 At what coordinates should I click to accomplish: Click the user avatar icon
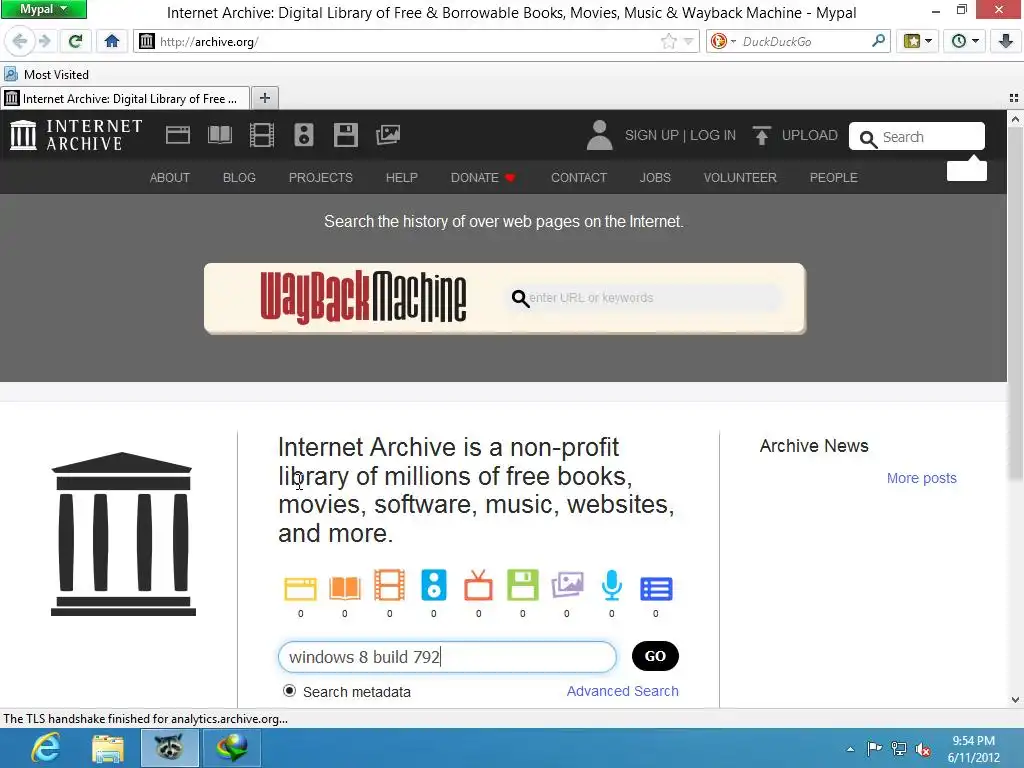pos(600,135)
